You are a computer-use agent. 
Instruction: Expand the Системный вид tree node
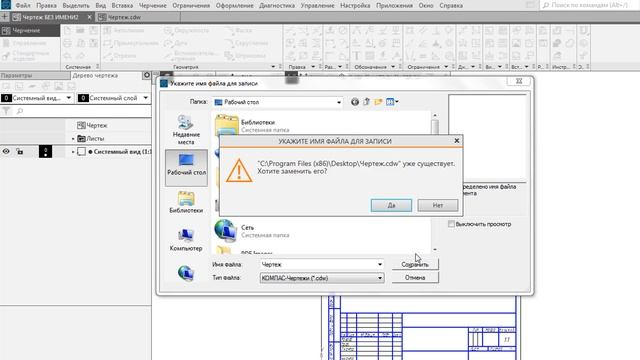pos(73,152)
